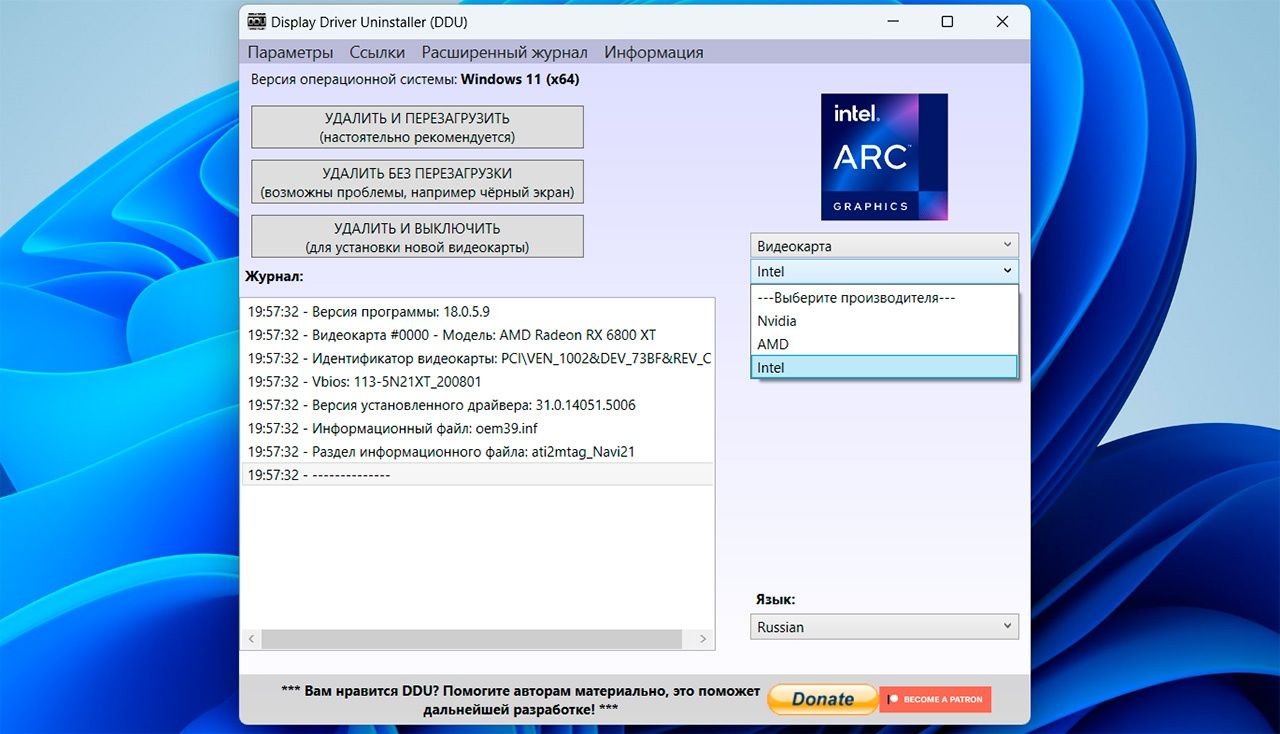Expand the Видеокарта device type dropdown
The image size is (1280, 734).
884,246
